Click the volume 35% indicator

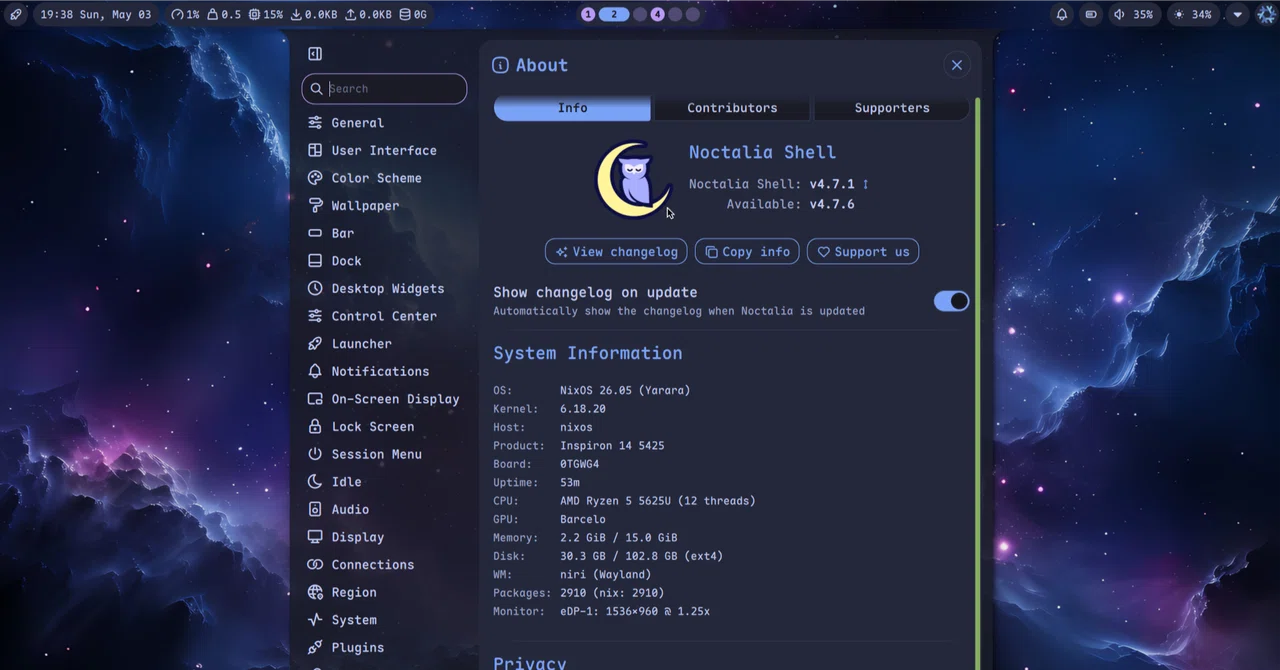click(x=1133, y=15)
